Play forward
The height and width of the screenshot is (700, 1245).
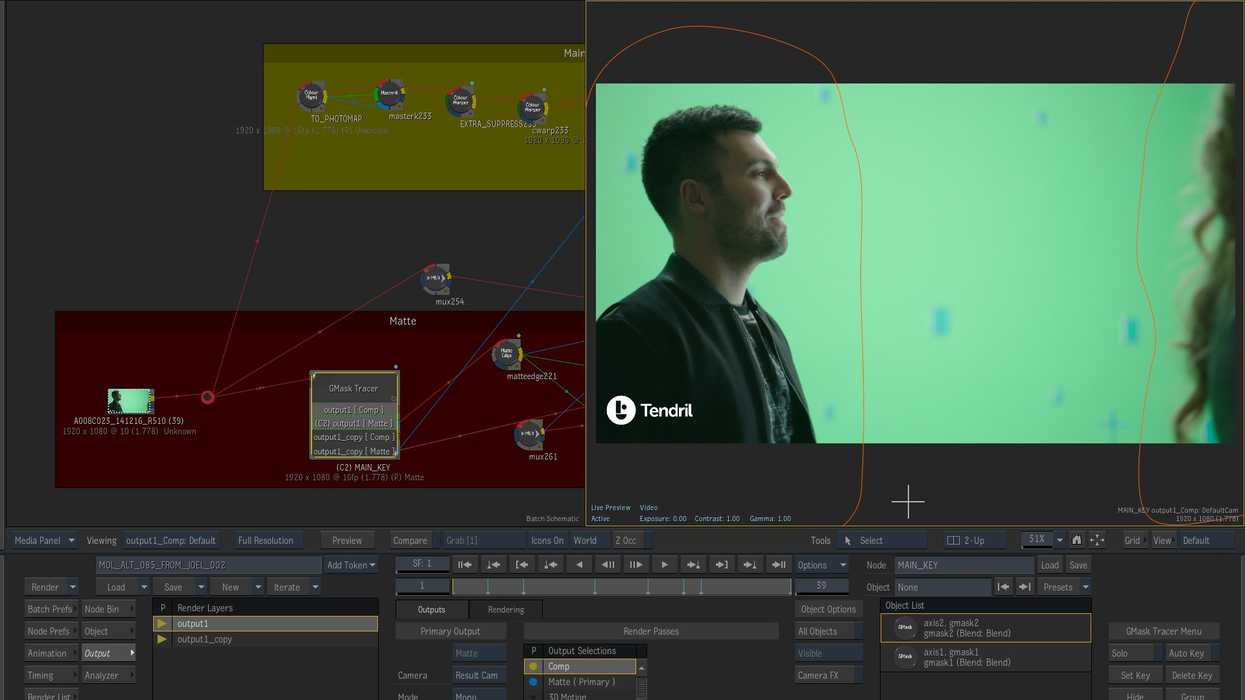tap(664, 565)
